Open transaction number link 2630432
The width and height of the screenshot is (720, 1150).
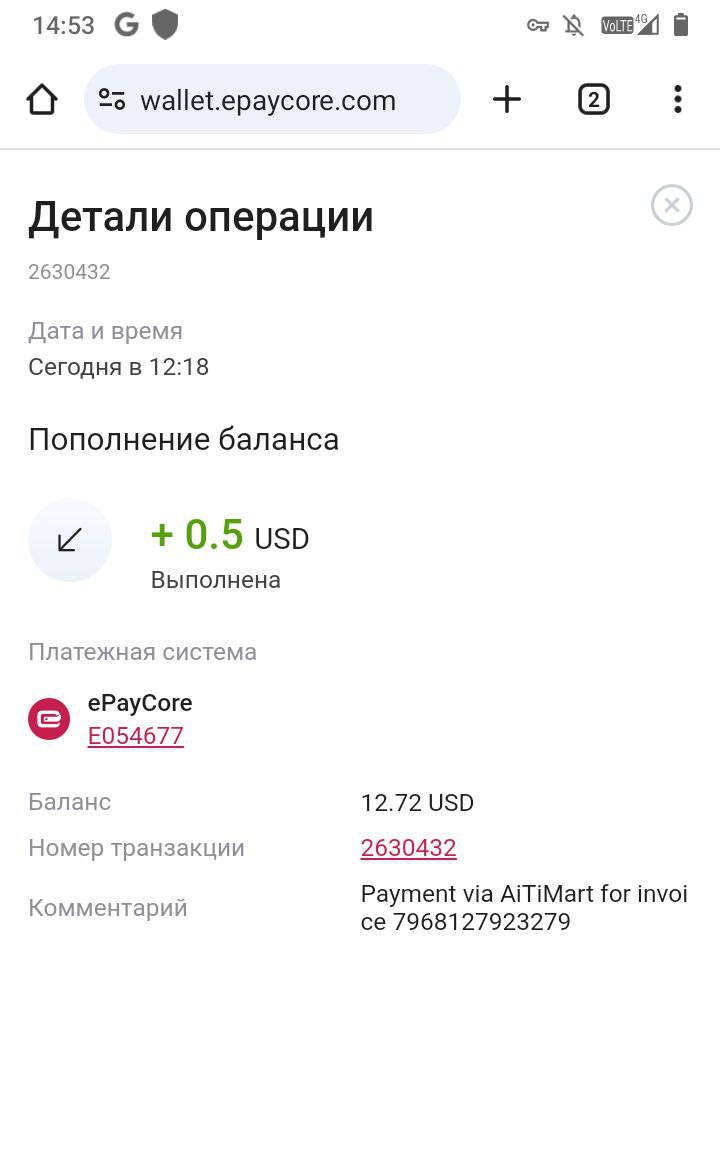pyautogui.click(x=408, y=848)
